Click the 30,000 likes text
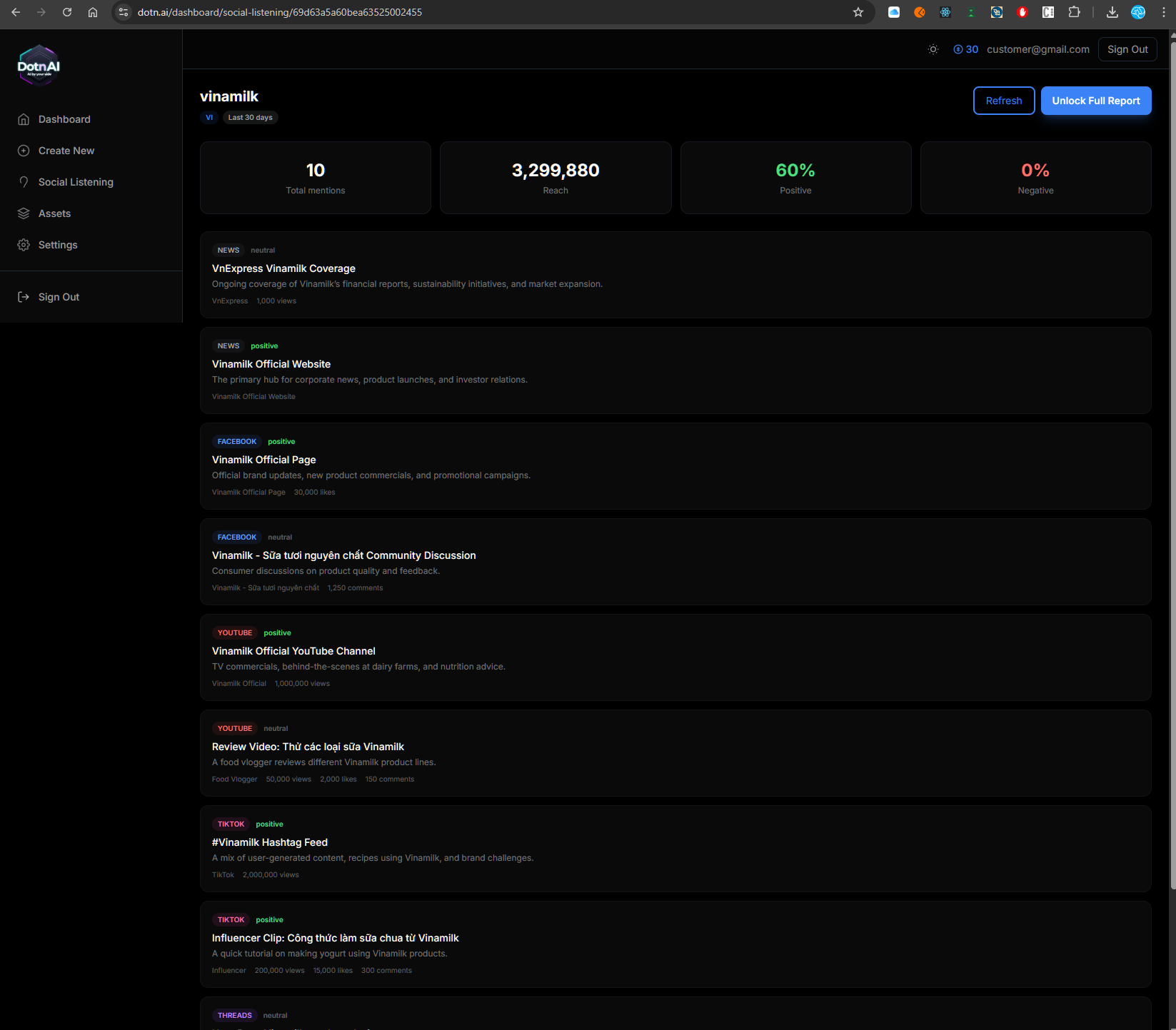The height and width of the screenshot is (1030, 1176). (x=314, y=492)
